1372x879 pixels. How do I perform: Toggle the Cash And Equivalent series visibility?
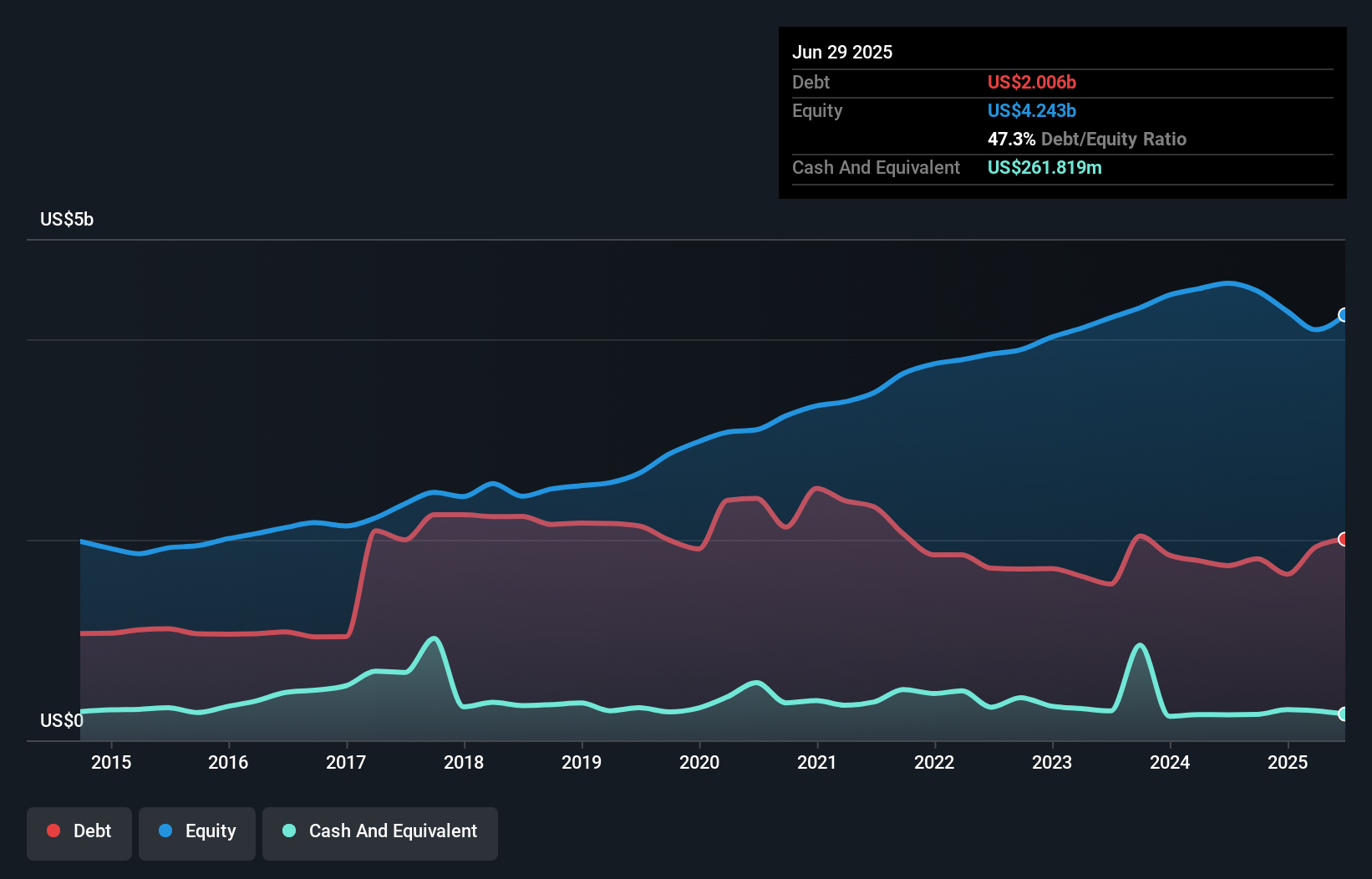point(380,831)
